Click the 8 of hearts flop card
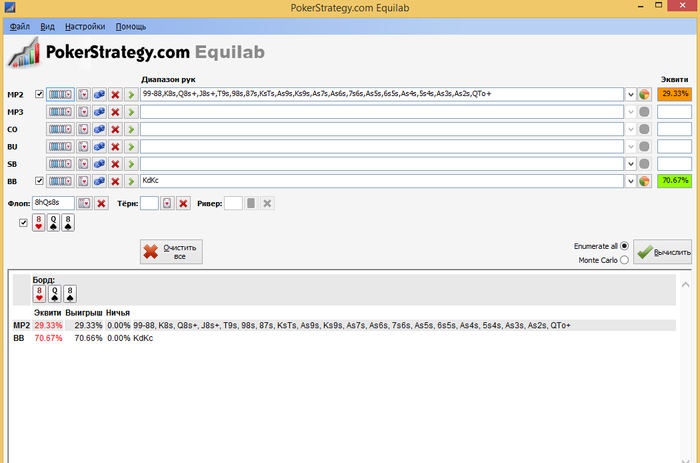Viewport: 700px width, 463px height. pyautogui.click(x=39, y=222)
